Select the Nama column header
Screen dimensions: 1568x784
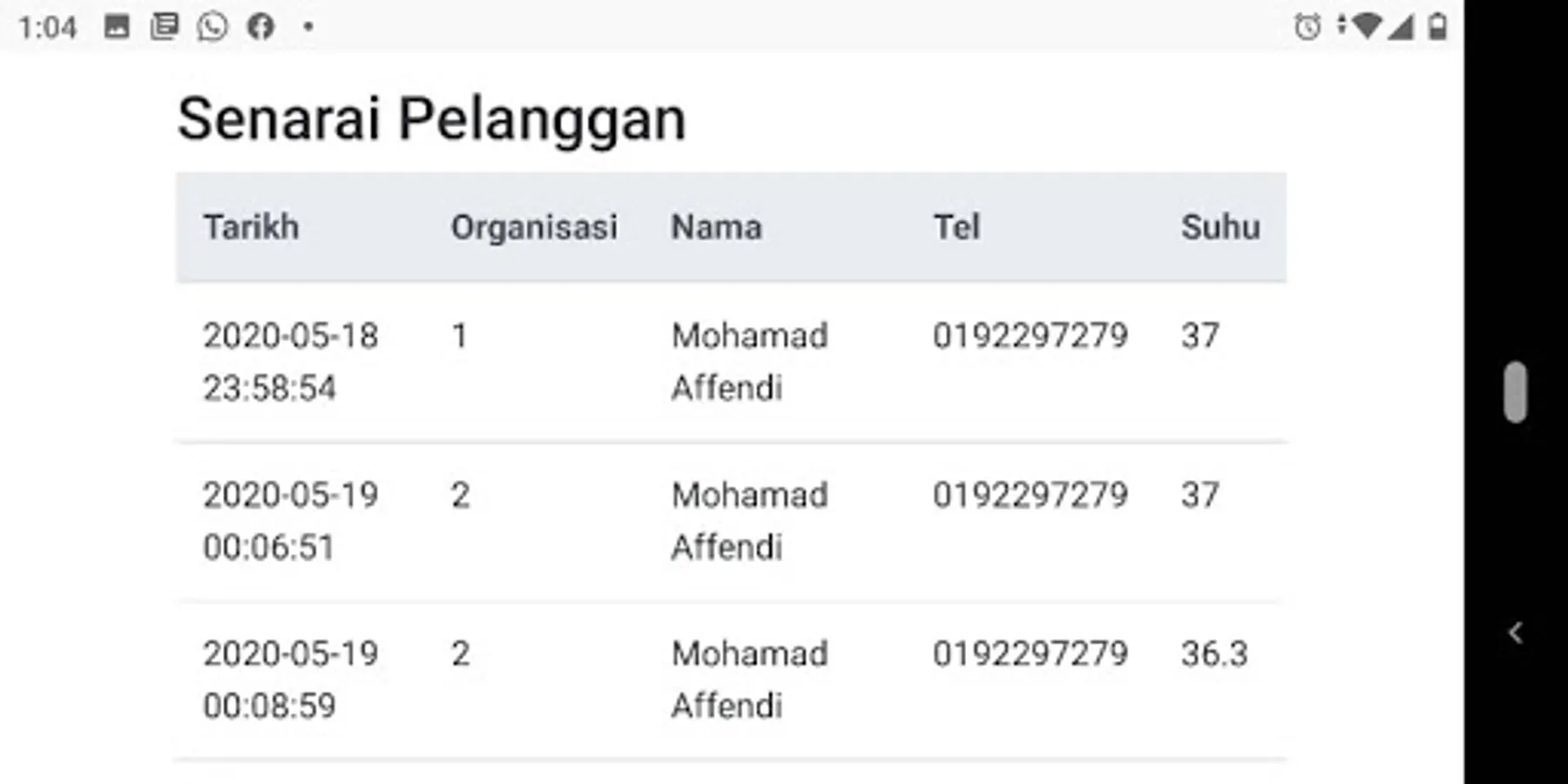[x=716, y=227]
